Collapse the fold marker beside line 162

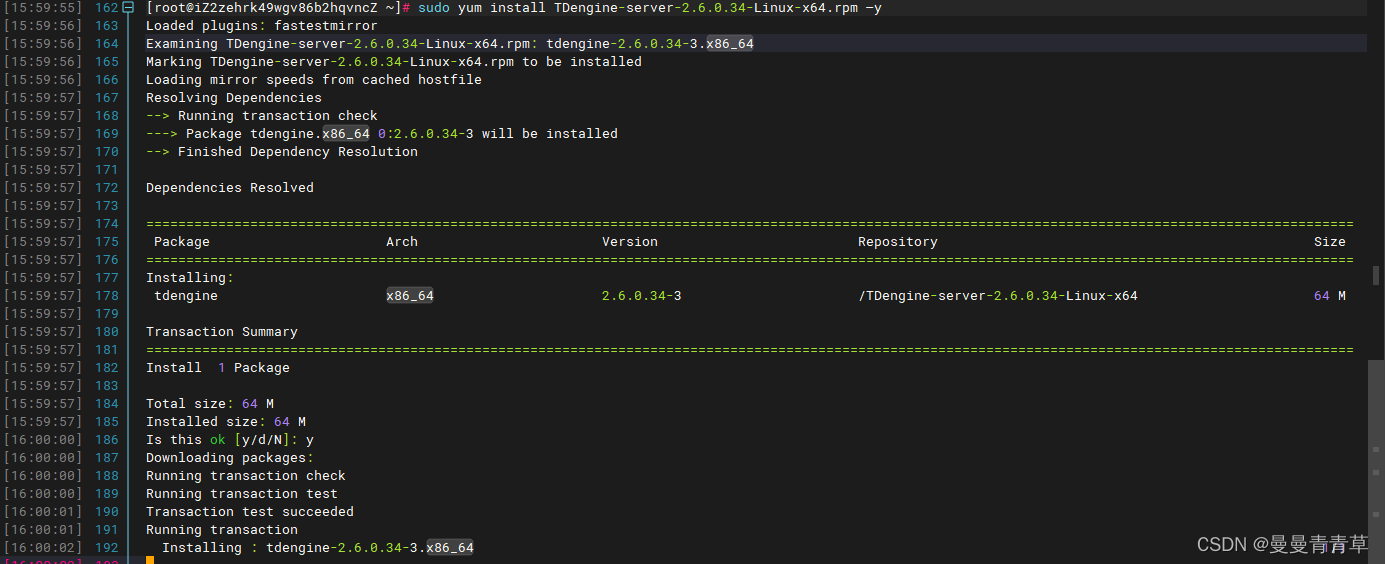coord(127,8)
